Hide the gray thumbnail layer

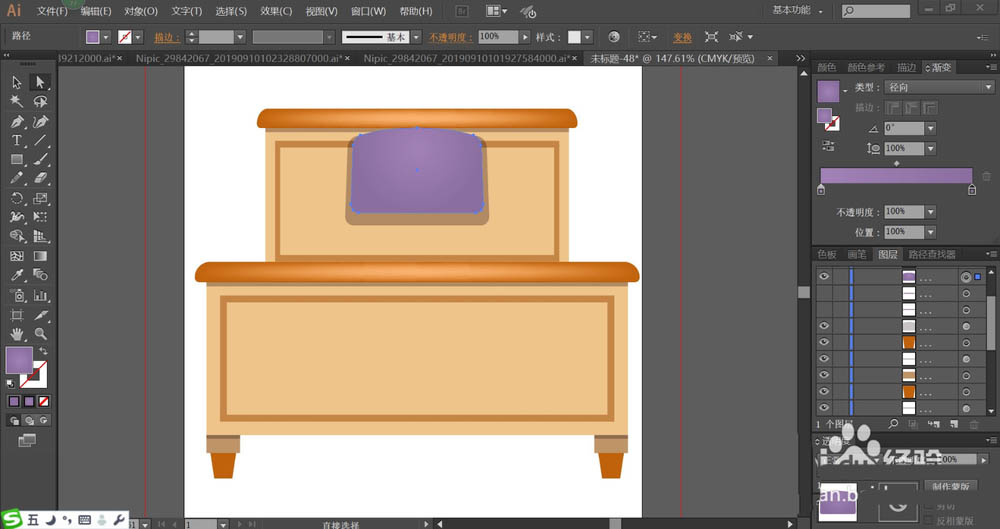[824, 326]
